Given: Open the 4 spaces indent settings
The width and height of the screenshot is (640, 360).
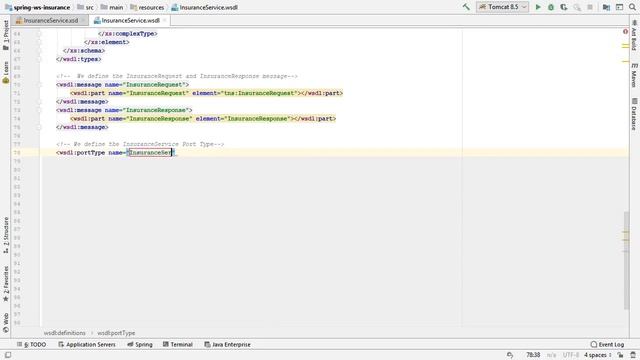Looking at the screenshot, I should [x=598, y=355].
